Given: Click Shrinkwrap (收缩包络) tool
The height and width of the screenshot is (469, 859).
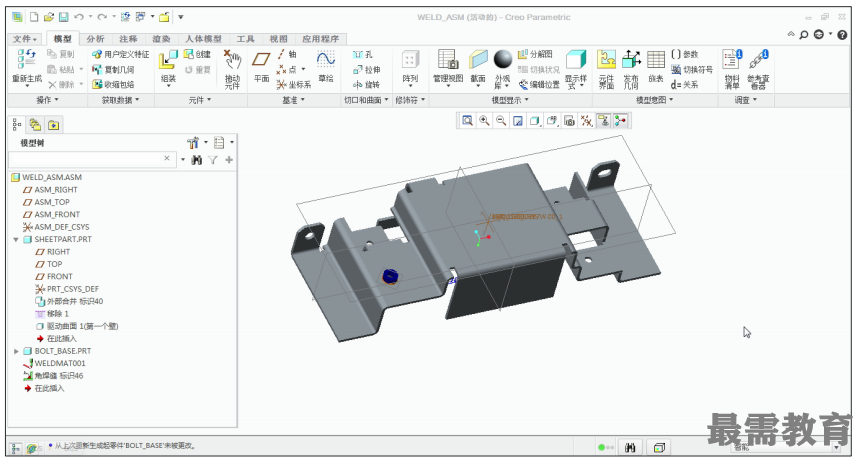Looking at the screenshot, I should tap(113, 84).
